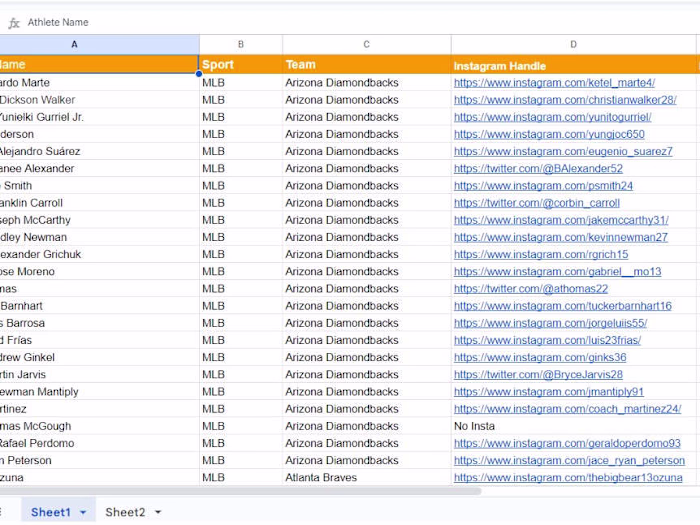Select the Gurriel Jr. name cell
700x525 pixels.
(x=99, y=117)
